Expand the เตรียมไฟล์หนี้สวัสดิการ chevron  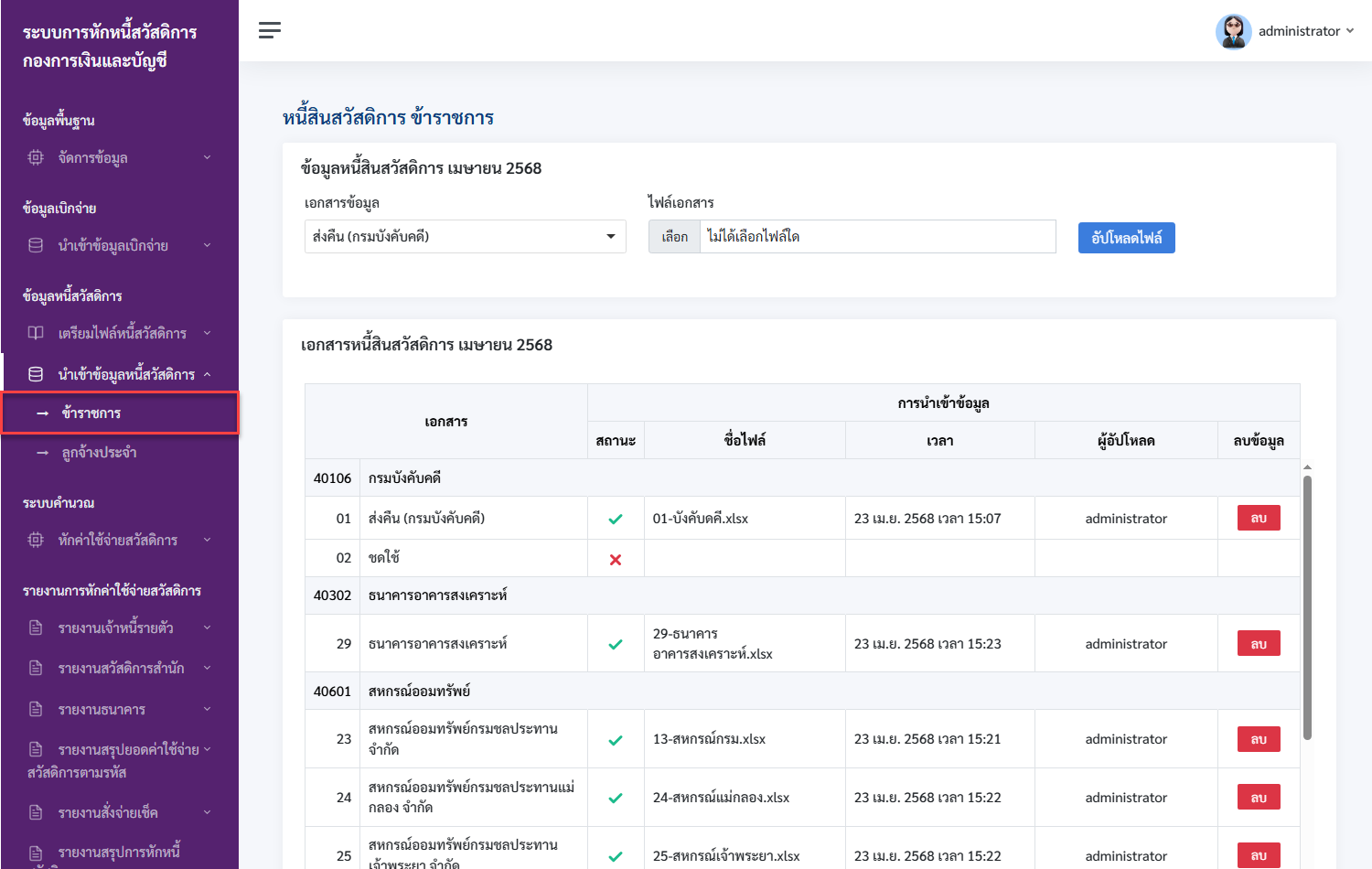point(207,333)
